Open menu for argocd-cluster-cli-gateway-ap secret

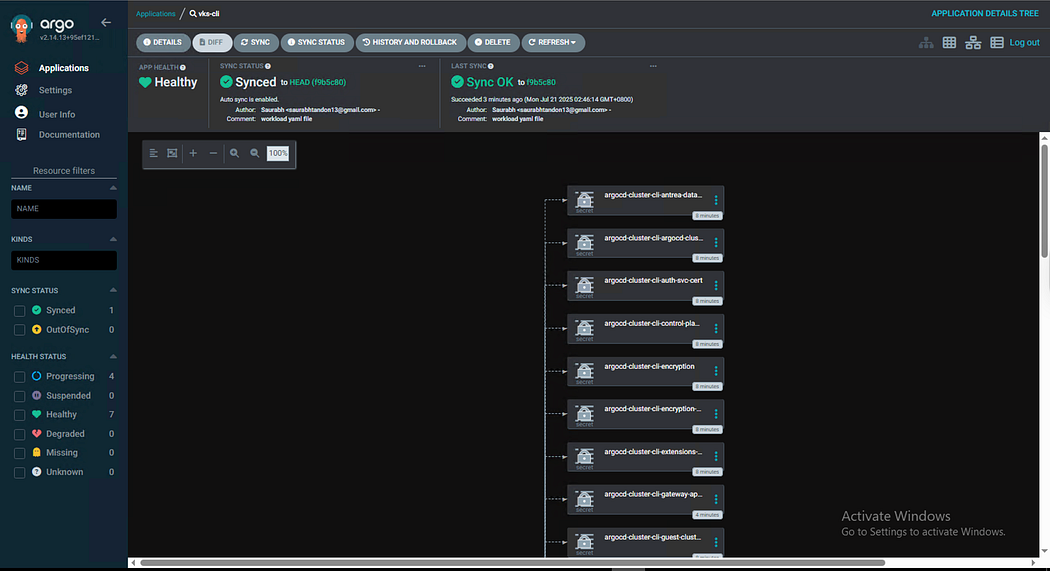[x=716, y=499]
